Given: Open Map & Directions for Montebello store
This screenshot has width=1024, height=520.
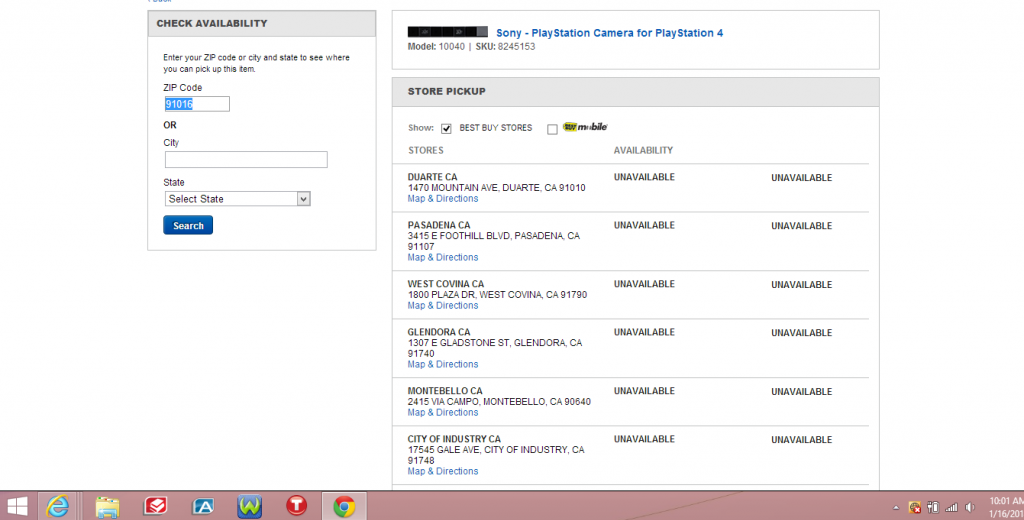Looking at the screenshot, I should [x=443, y=413].
